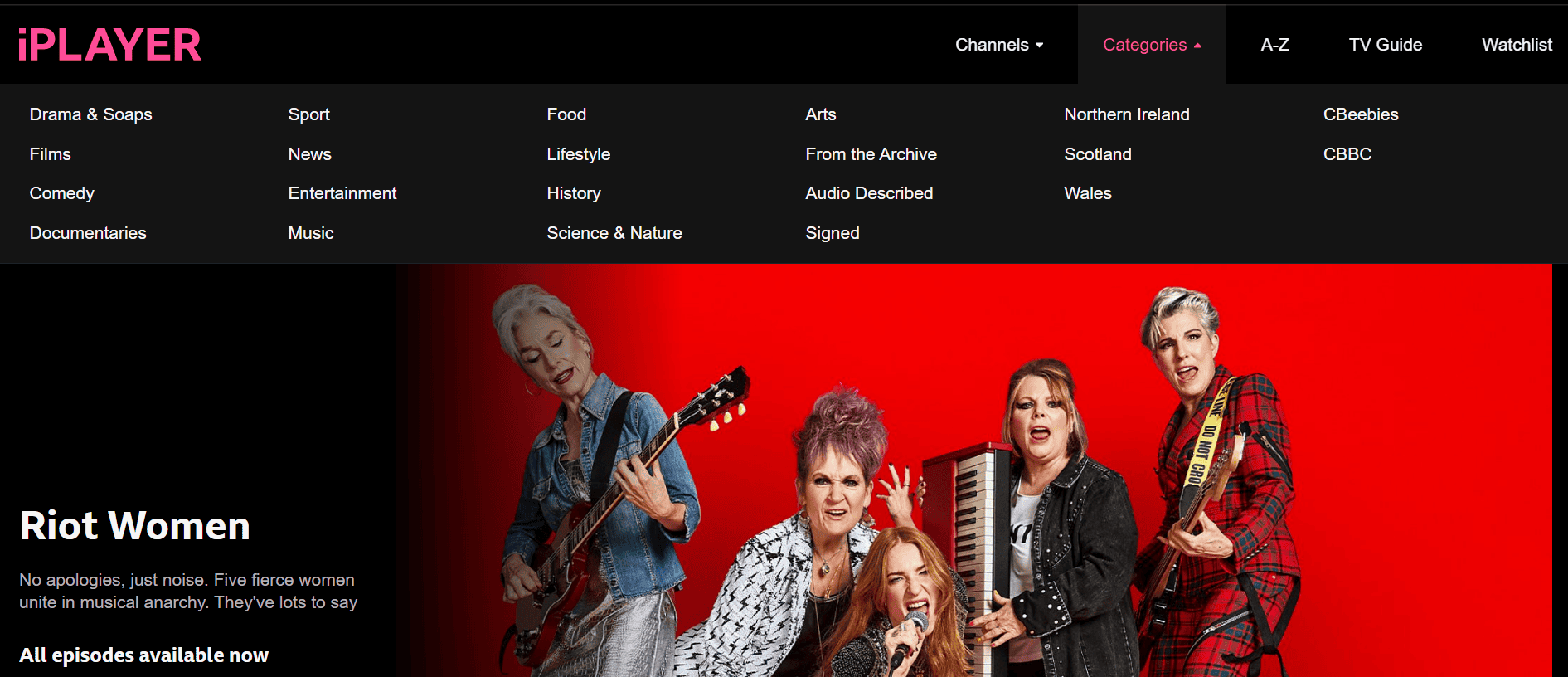Open the Riot Women title
The height and width of the screenshot is (677, 1568).
point(135,525)
